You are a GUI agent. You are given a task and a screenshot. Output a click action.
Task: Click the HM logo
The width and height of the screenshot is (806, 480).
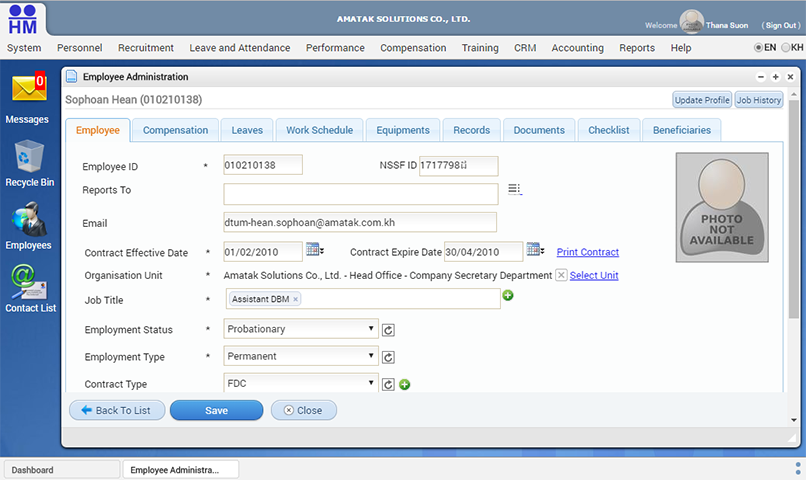click(x=23, y=20)
